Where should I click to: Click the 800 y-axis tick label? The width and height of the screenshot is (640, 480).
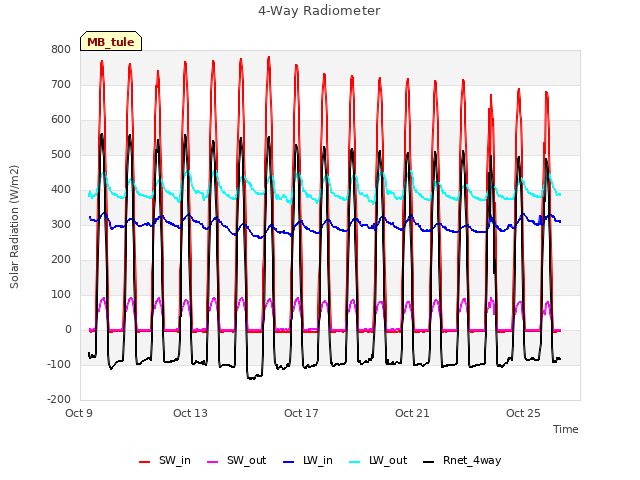(61, 49)
